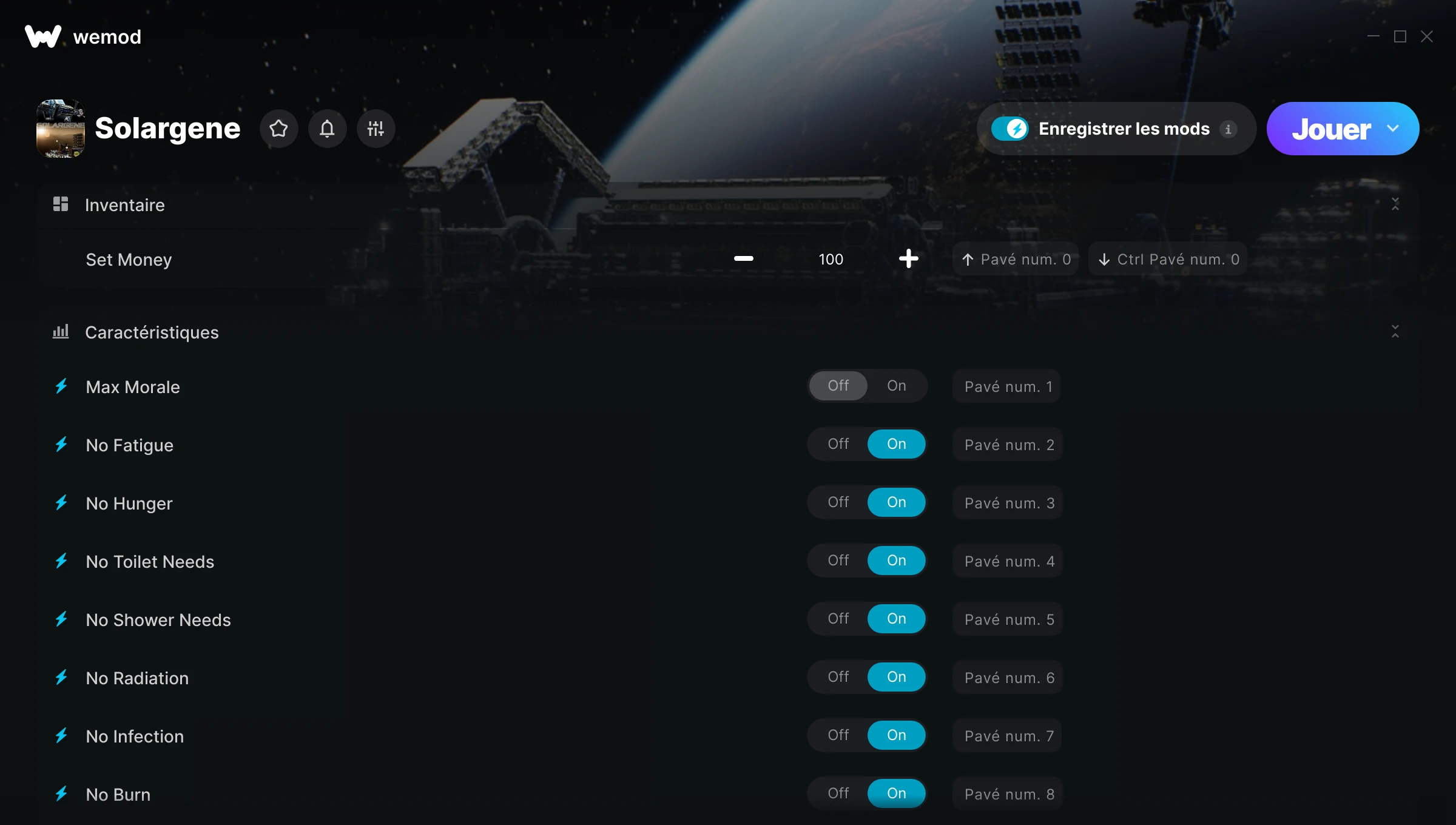Turn Max Morale On
This screenshot has height=825, width=1456.
[x=897, y=386]
